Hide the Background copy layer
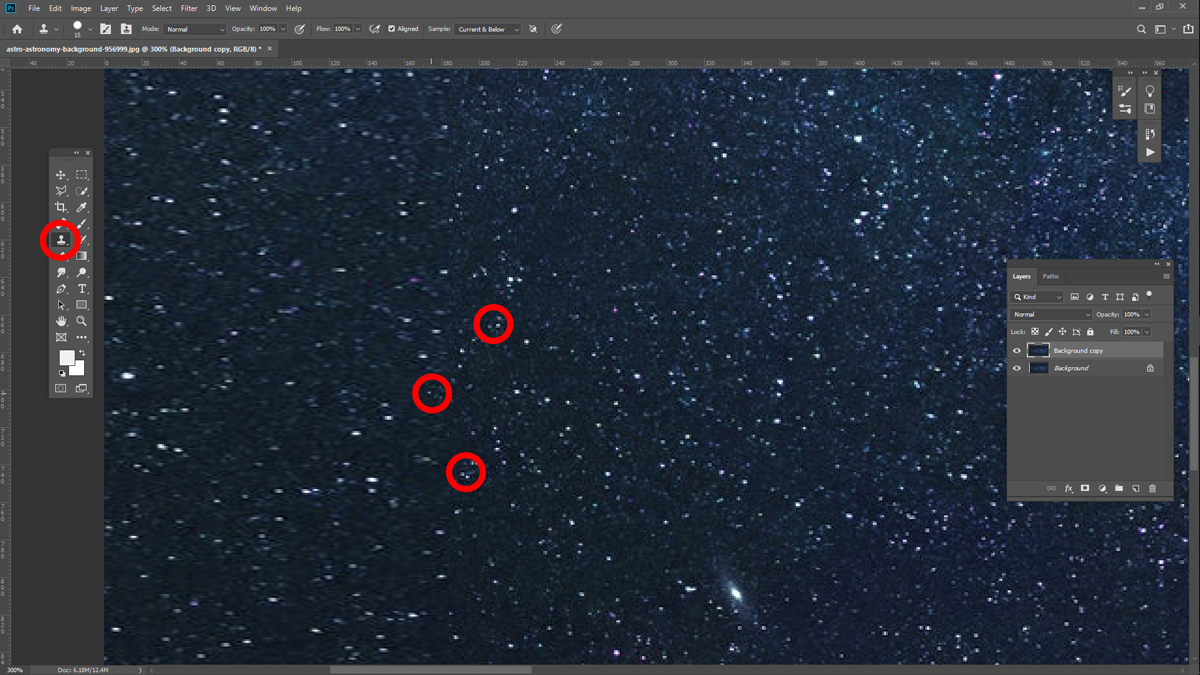1200x675 pixels. point(1017,351)
